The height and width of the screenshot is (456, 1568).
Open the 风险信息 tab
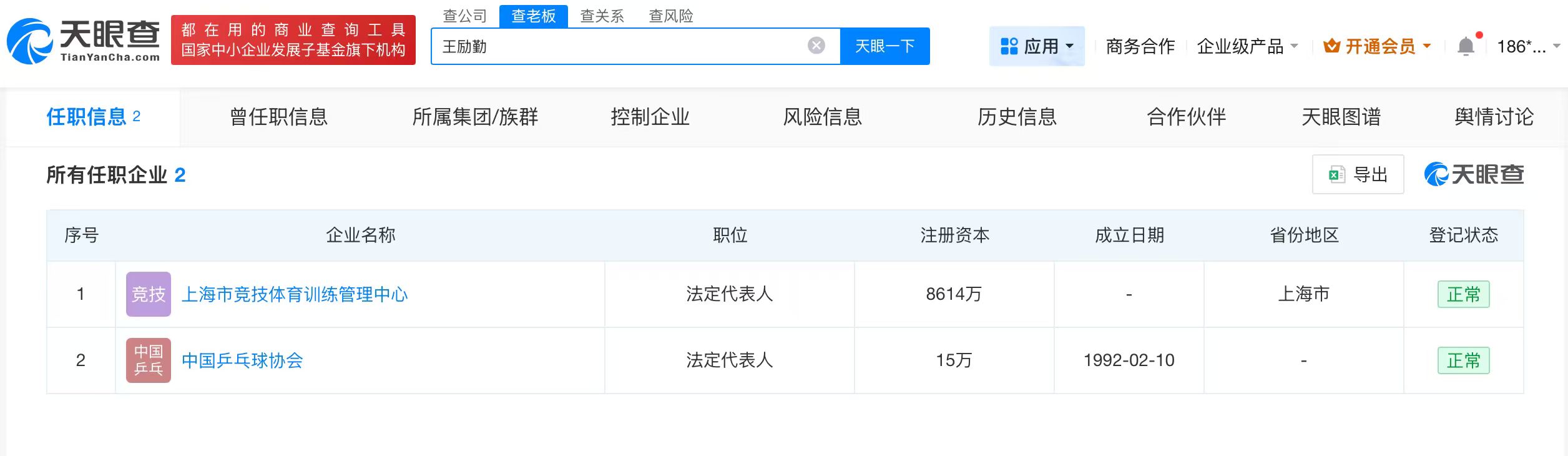(822, 117)
